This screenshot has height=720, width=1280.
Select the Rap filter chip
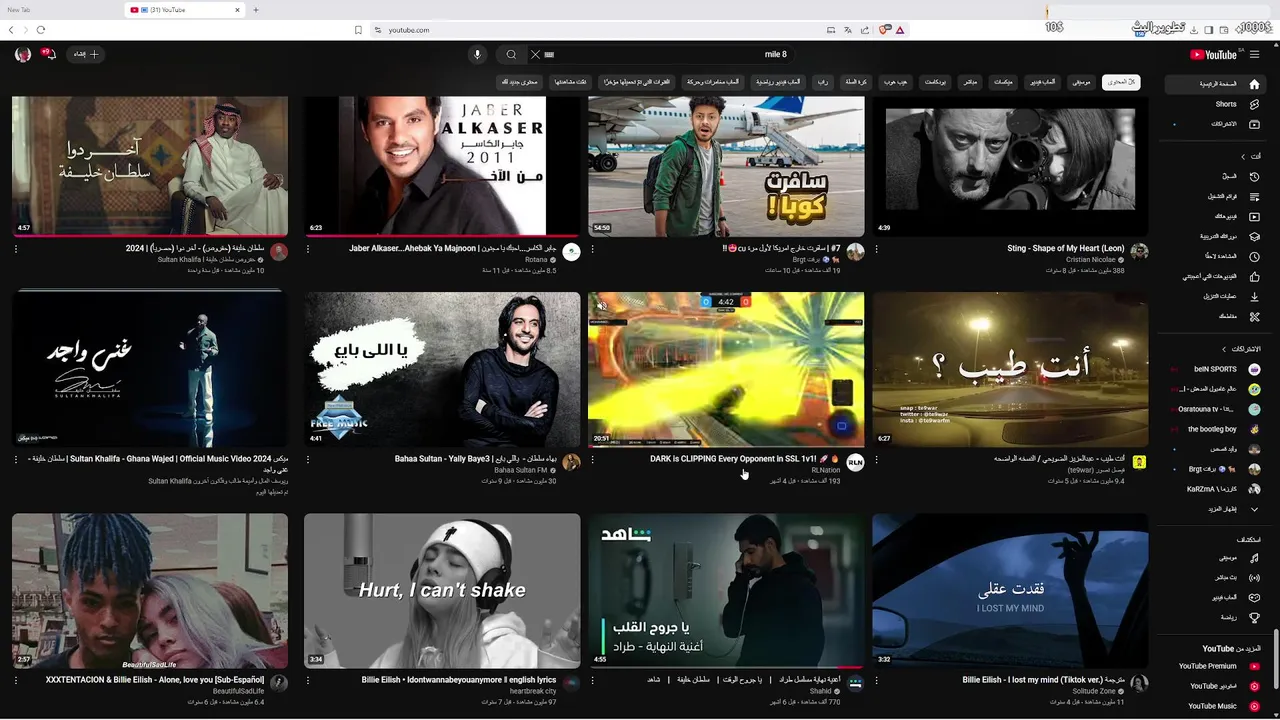tap(821, 82)
